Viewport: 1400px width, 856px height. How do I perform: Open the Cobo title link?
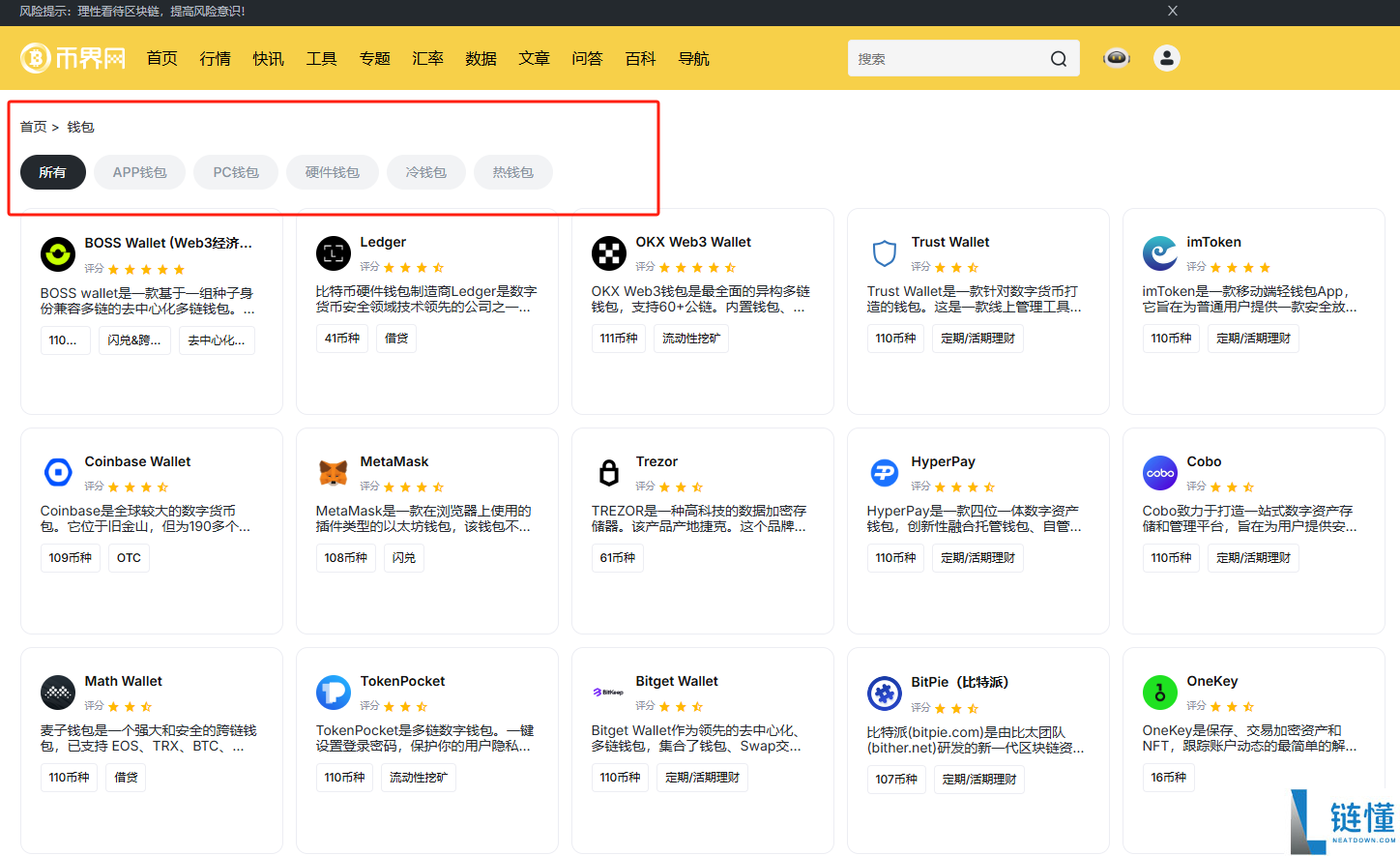click(1204, 461)
